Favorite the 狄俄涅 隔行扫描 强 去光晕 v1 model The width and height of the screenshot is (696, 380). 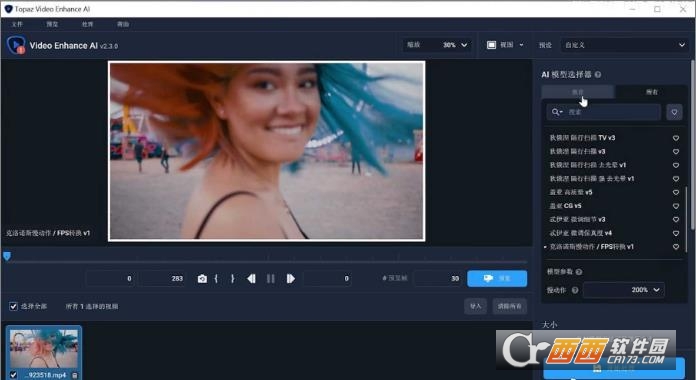tap(676, 179)
